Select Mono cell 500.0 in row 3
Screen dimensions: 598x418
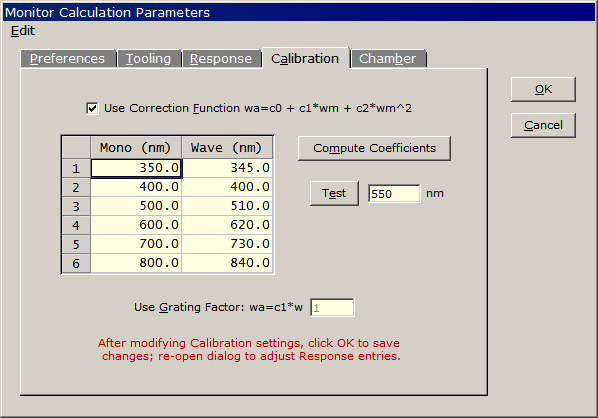(x=136, y=206)
